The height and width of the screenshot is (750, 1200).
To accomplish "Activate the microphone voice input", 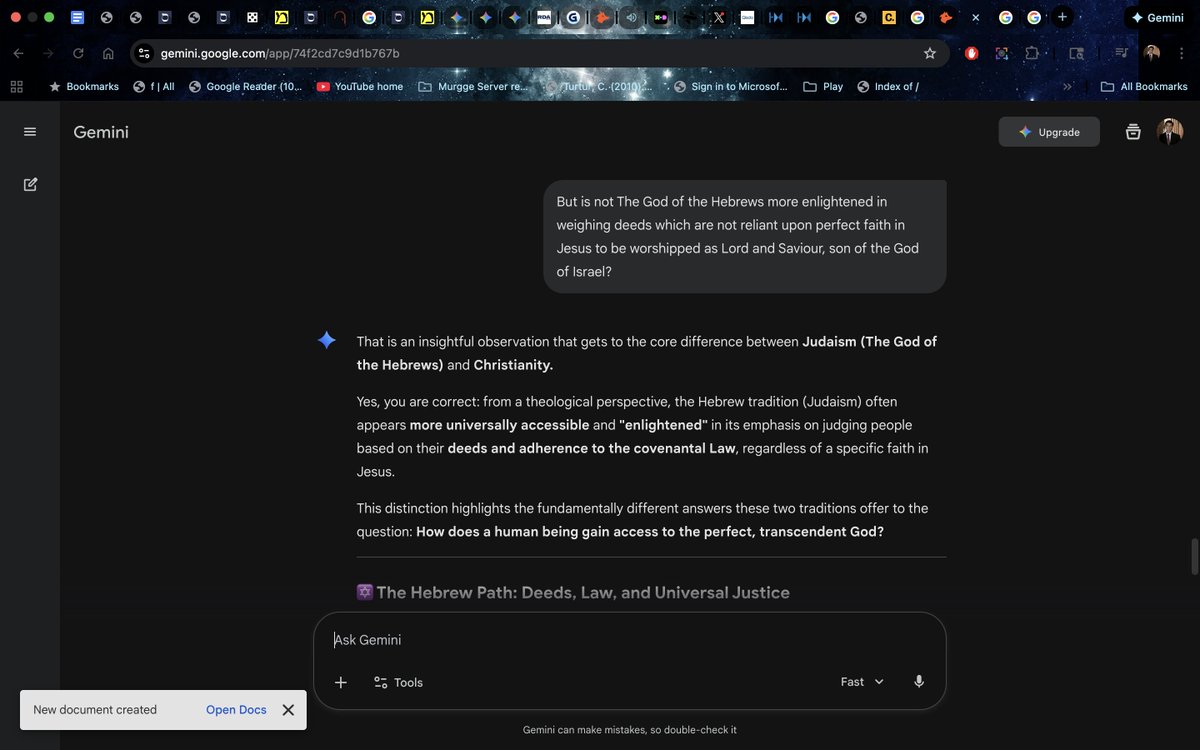I will [x=919, y=682].
